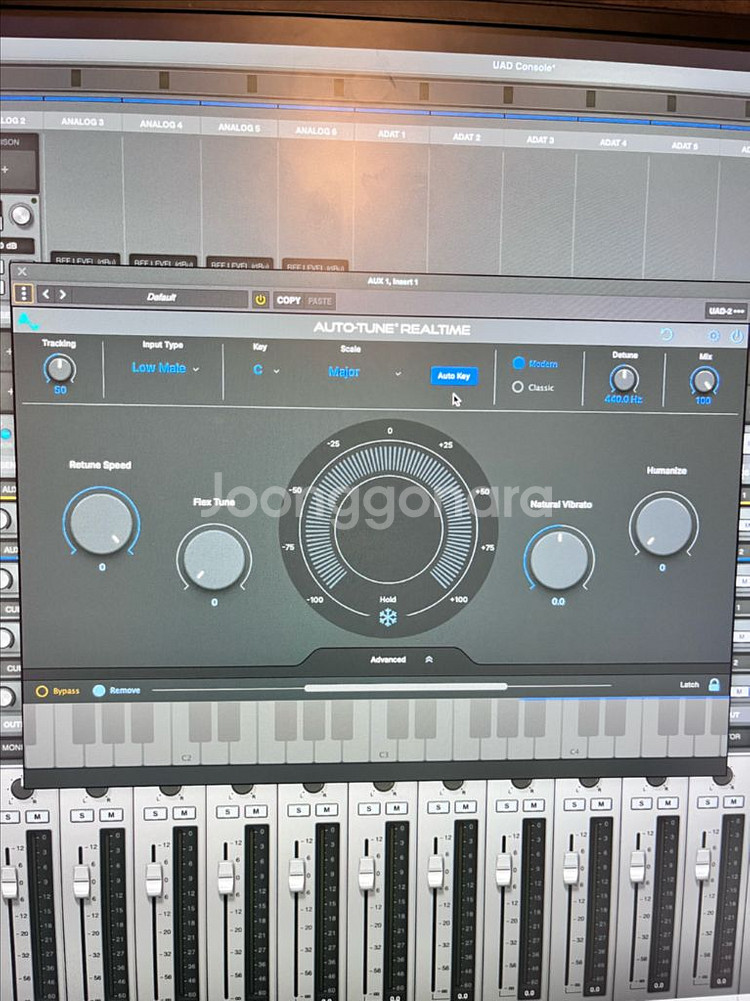Click the 440.0 Hz detune value
Viewport: 750px width, 1001px height.
click(624, 400)
